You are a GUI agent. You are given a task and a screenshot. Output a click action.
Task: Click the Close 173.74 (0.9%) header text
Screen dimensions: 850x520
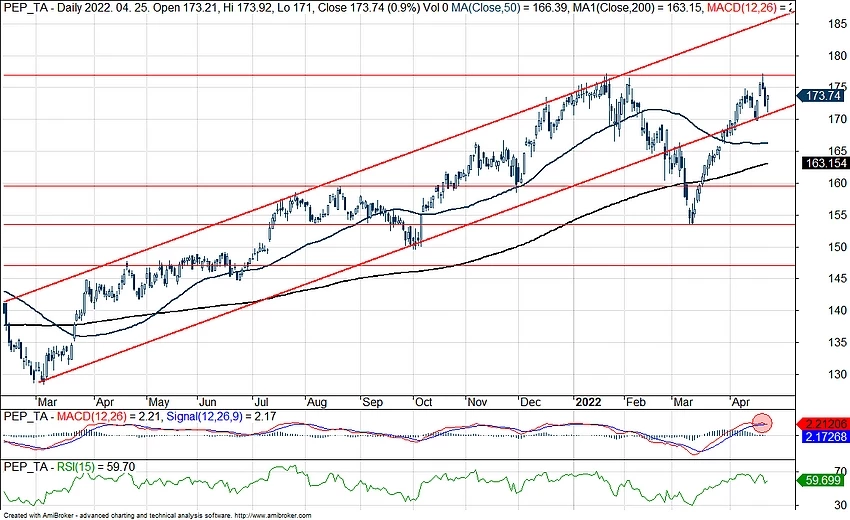(x=368, y=8)
